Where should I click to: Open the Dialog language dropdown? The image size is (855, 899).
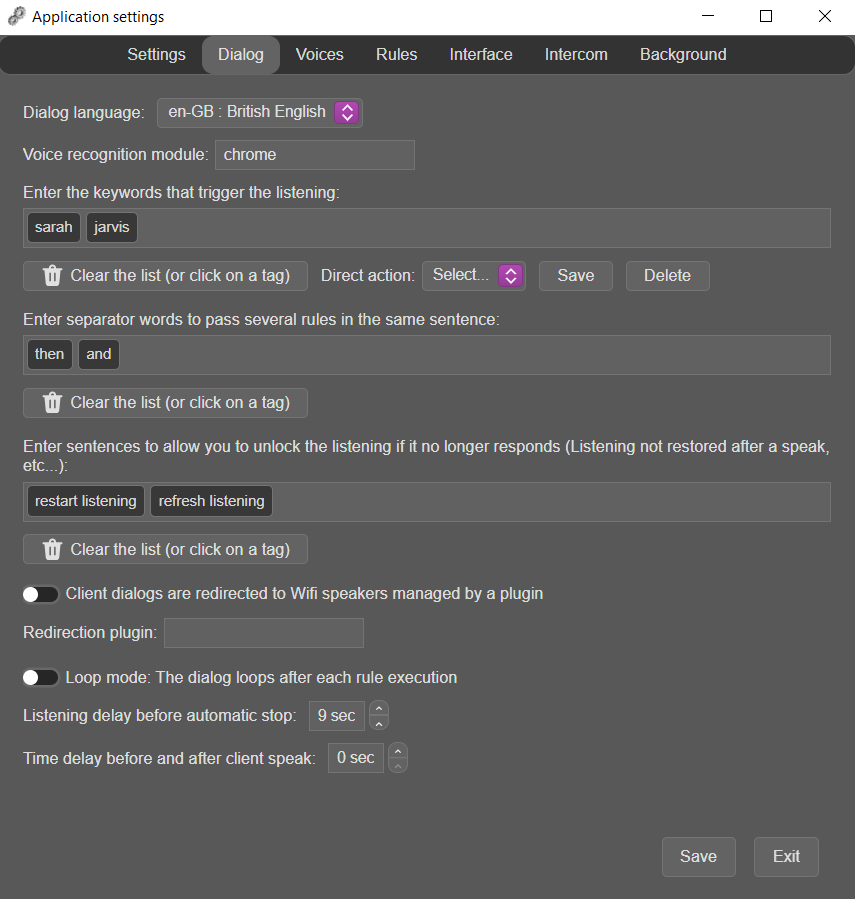point(260,112)
